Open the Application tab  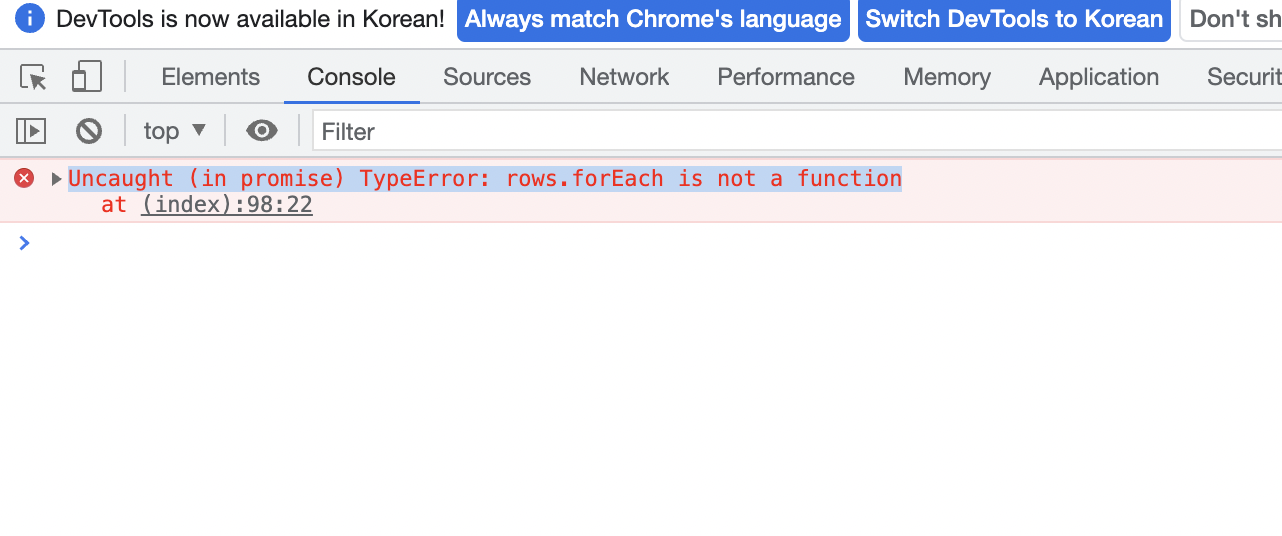(1099, 77)
